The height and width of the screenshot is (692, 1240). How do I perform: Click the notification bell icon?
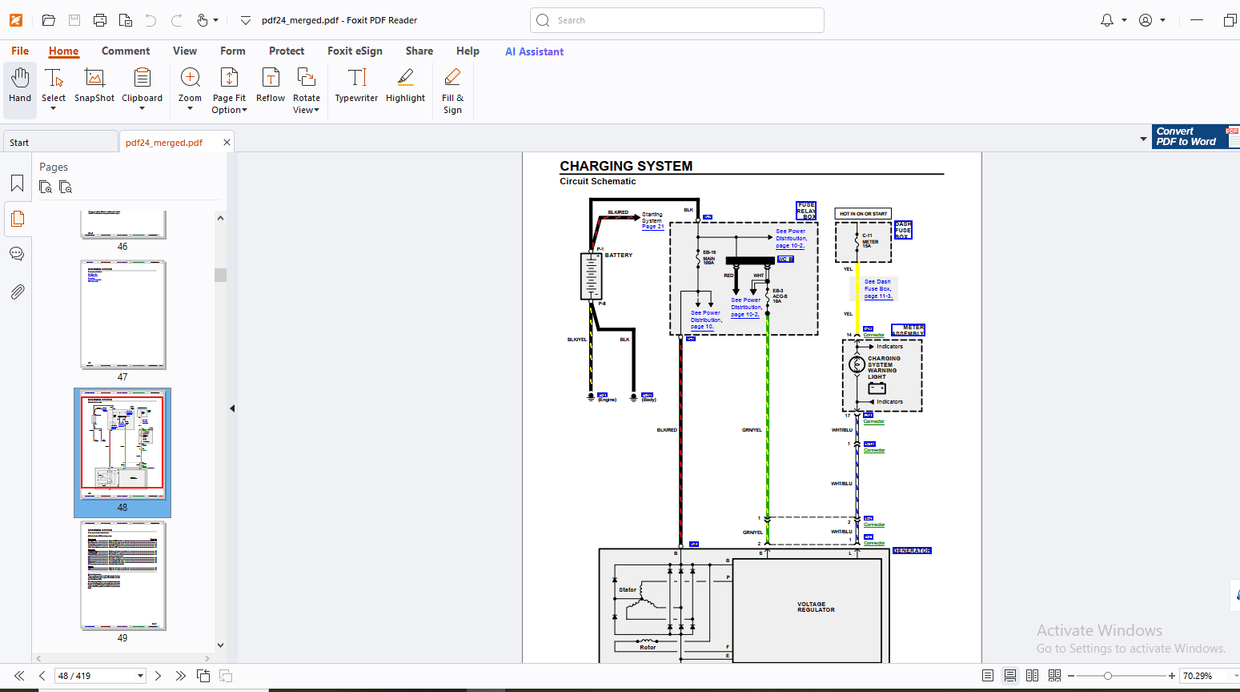1108,19
